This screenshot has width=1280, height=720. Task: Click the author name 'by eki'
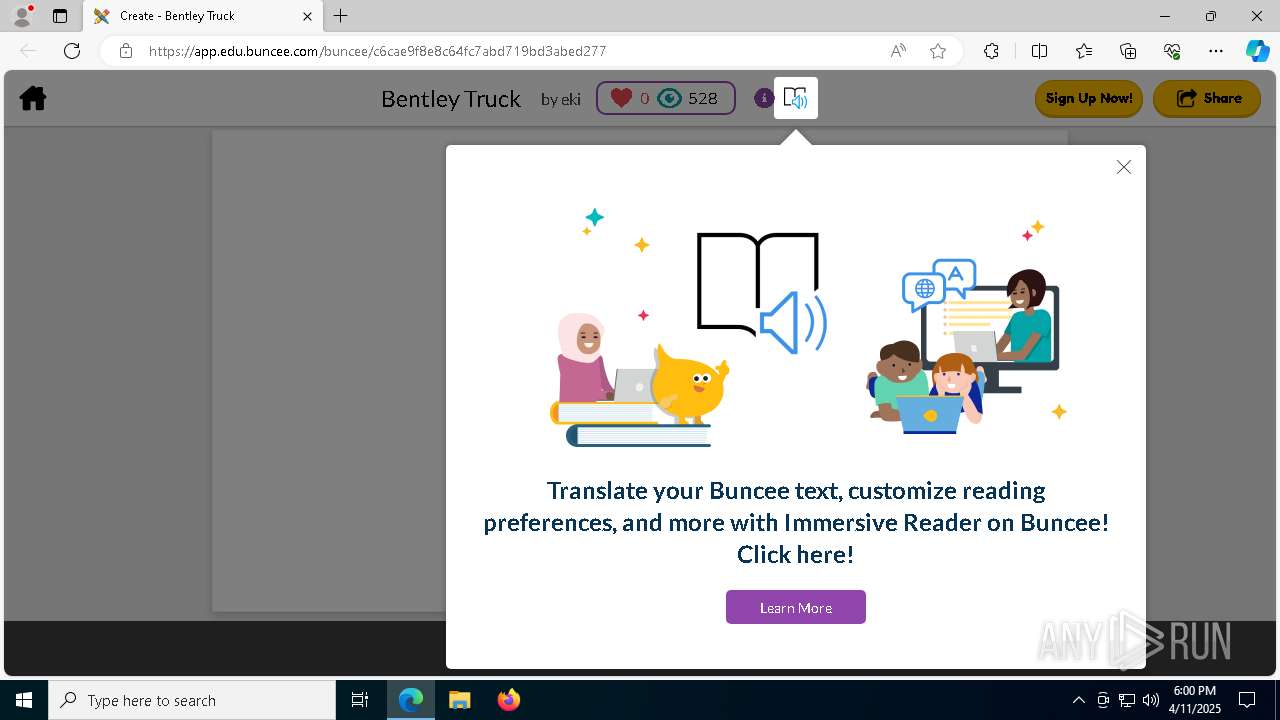pyautogui.click(x=560, y=99)
